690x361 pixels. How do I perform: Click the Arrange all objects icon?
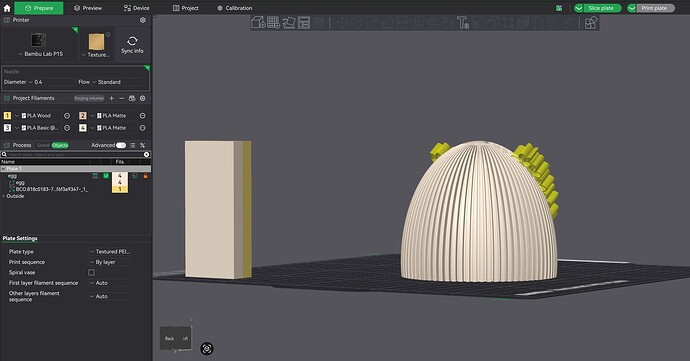click(304, 22)
